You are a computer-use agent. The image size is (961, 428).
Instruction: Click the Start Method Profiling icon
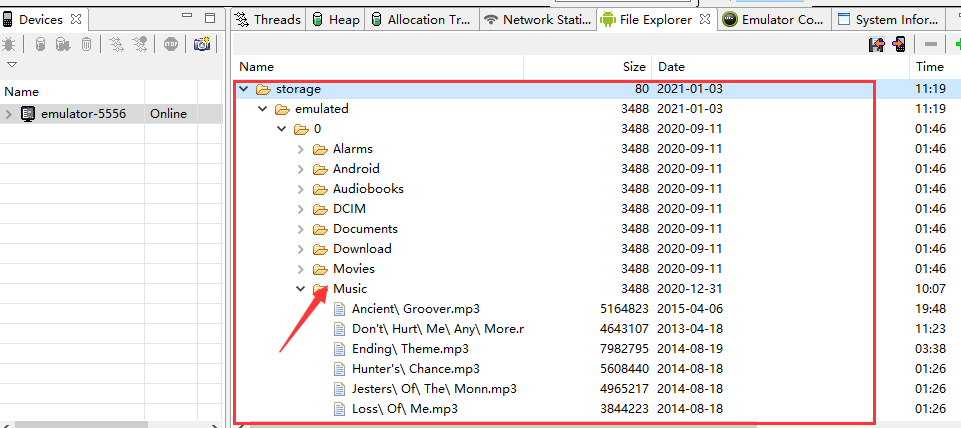coord(140,44)
